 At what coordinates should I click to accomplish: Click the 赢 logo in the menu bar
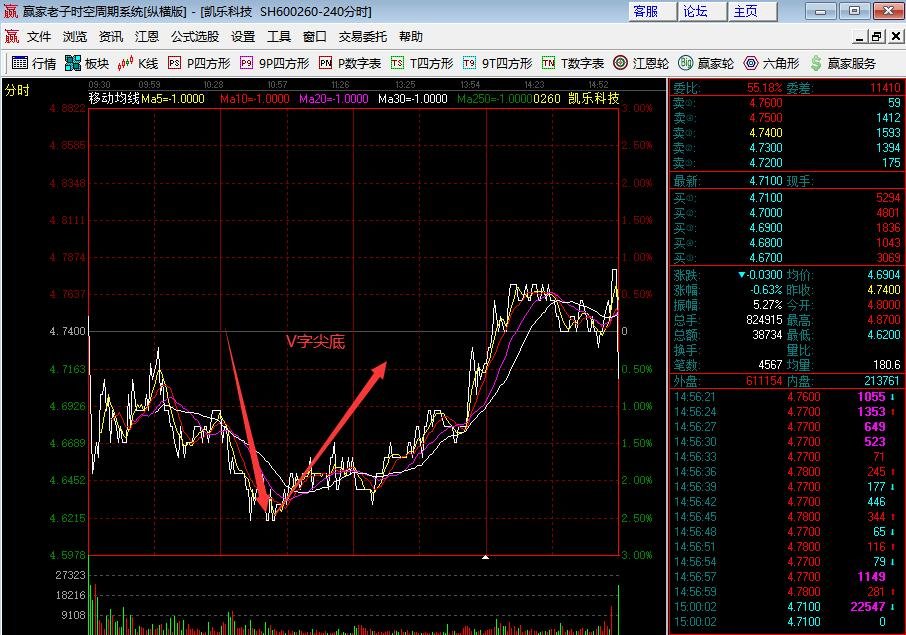point(12,36)
